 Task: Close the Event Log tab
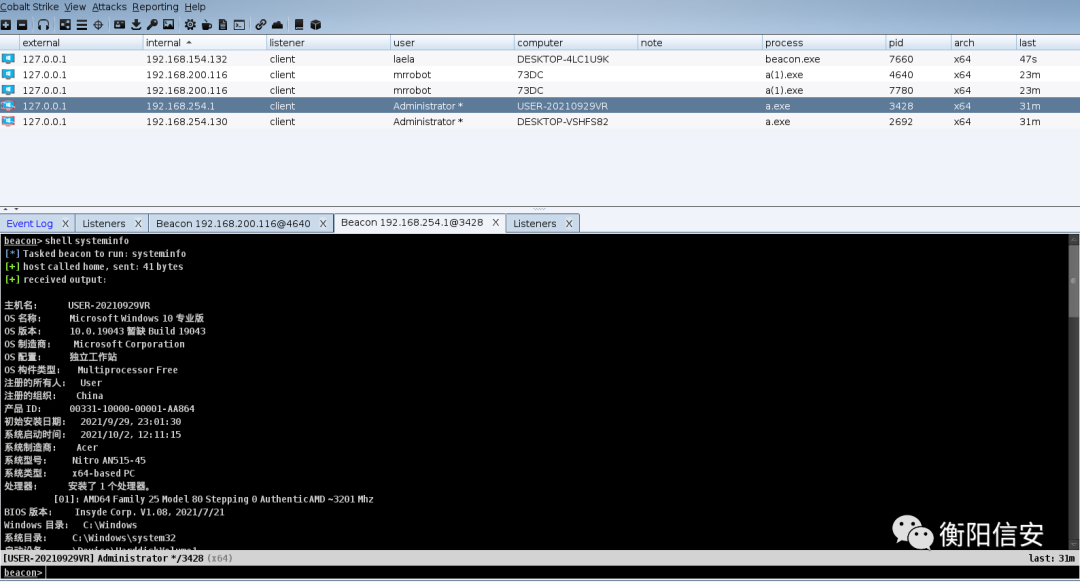65,224
